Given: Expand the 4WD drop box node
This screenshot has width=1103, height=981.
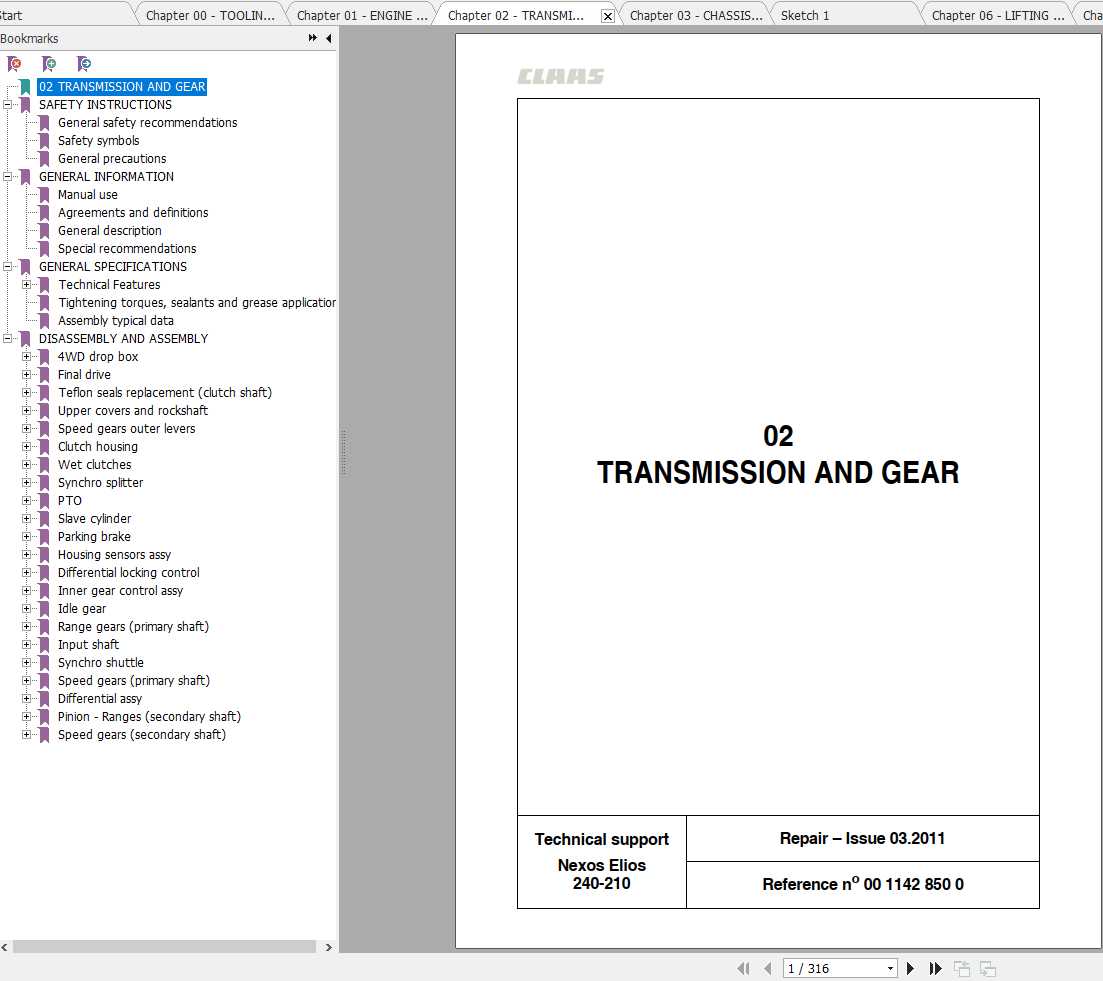Looking at the screenshot, I should [26, 357].
